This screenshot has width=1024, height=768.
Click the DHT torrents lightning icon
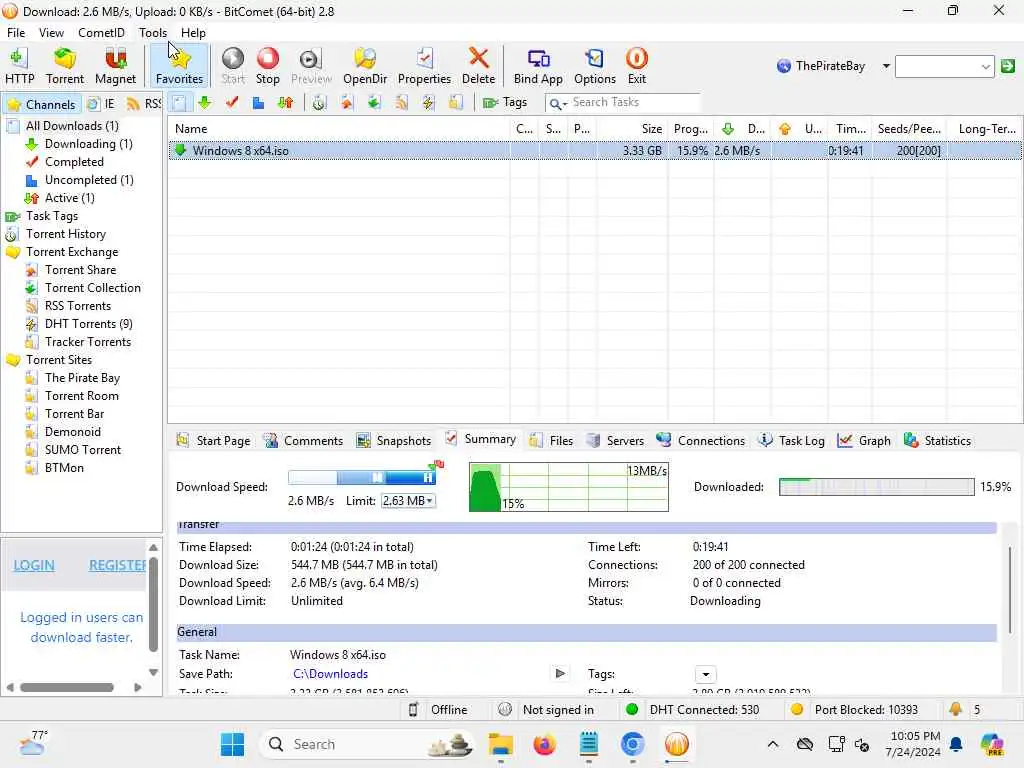[x=428, y=103]
